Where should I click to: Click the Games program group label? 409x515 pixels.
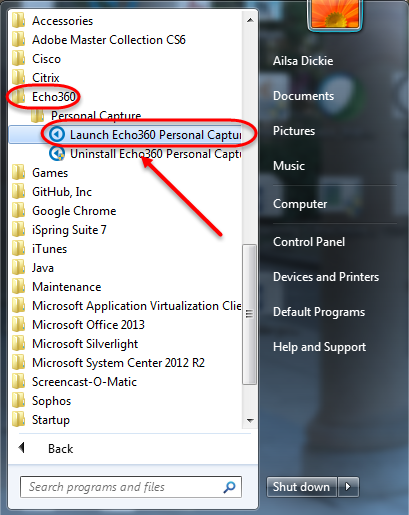pyautogui.click(x=50, y=173)
